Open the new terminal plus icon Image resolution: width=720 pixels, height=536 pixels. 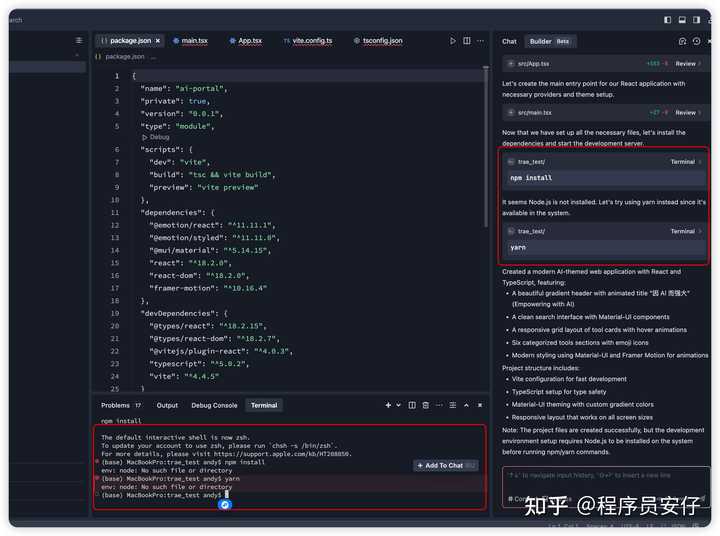click(x=388, y=405)
